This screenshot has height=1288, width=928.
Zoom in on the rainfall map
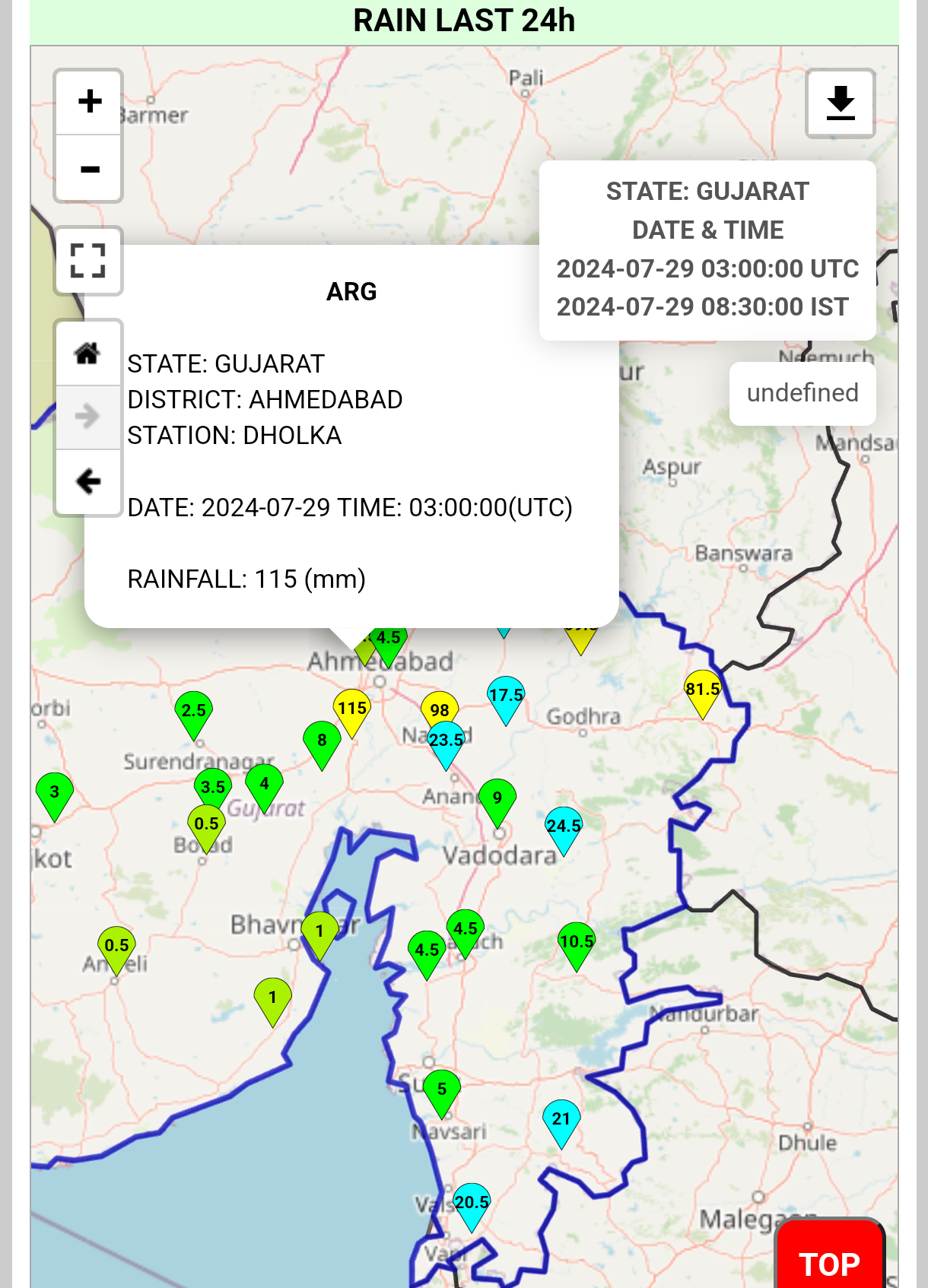(89, 102)
